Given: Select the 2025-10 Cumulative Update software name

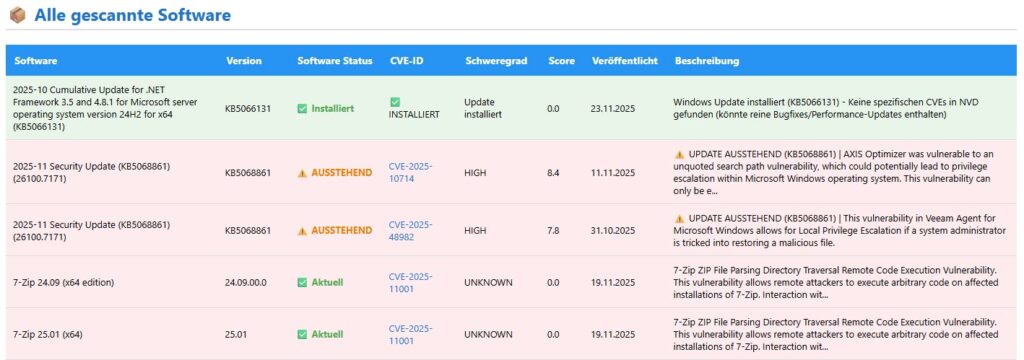Looking at the screenshot, I should (105, 108).
